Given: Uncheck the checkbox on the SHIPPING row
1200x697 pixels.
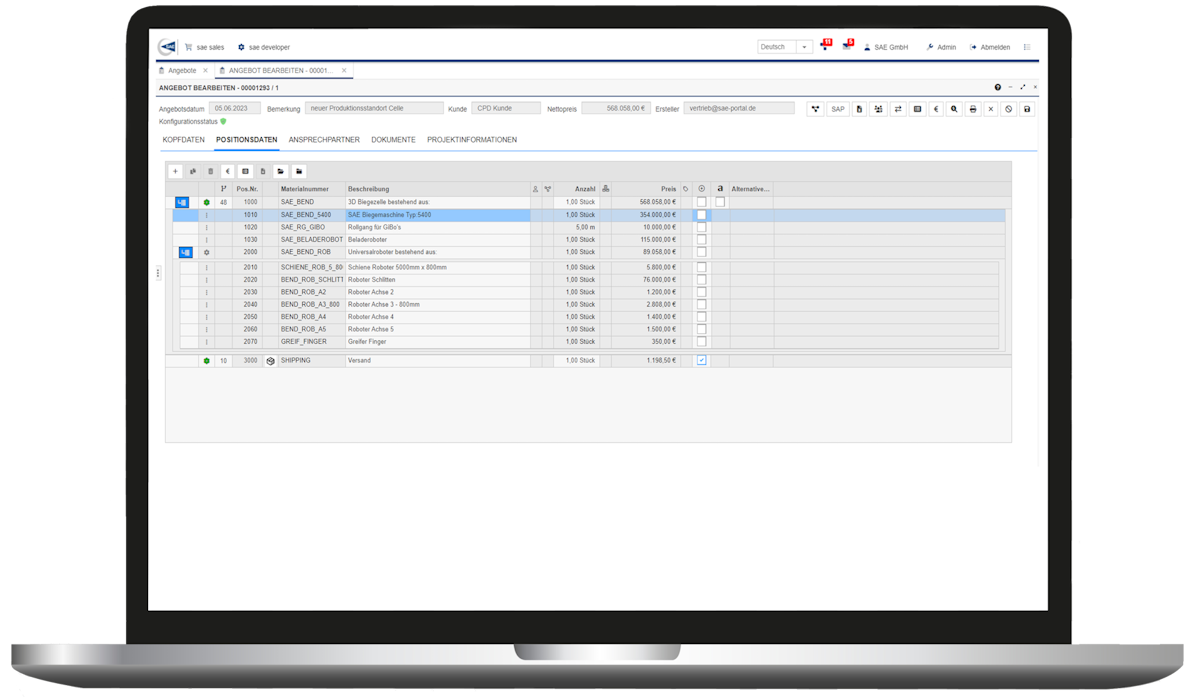Looking at the screenshot, I should click(701, 360).
